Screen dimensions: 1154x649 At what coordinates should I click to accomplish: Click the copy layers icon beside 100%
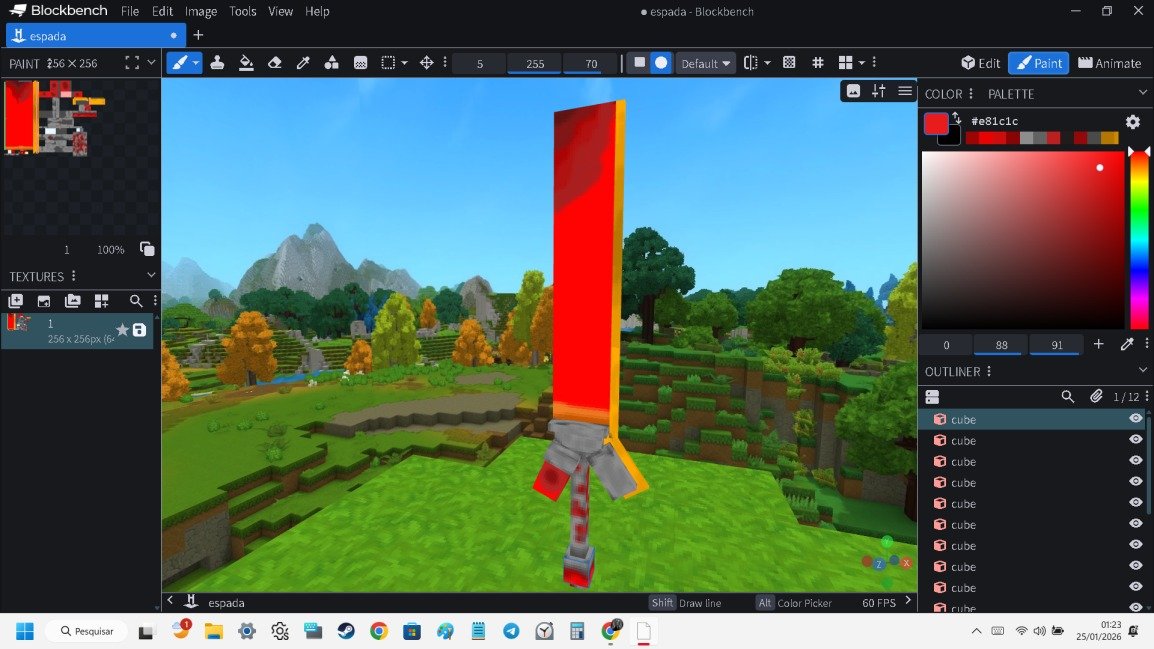coord(147,249)
